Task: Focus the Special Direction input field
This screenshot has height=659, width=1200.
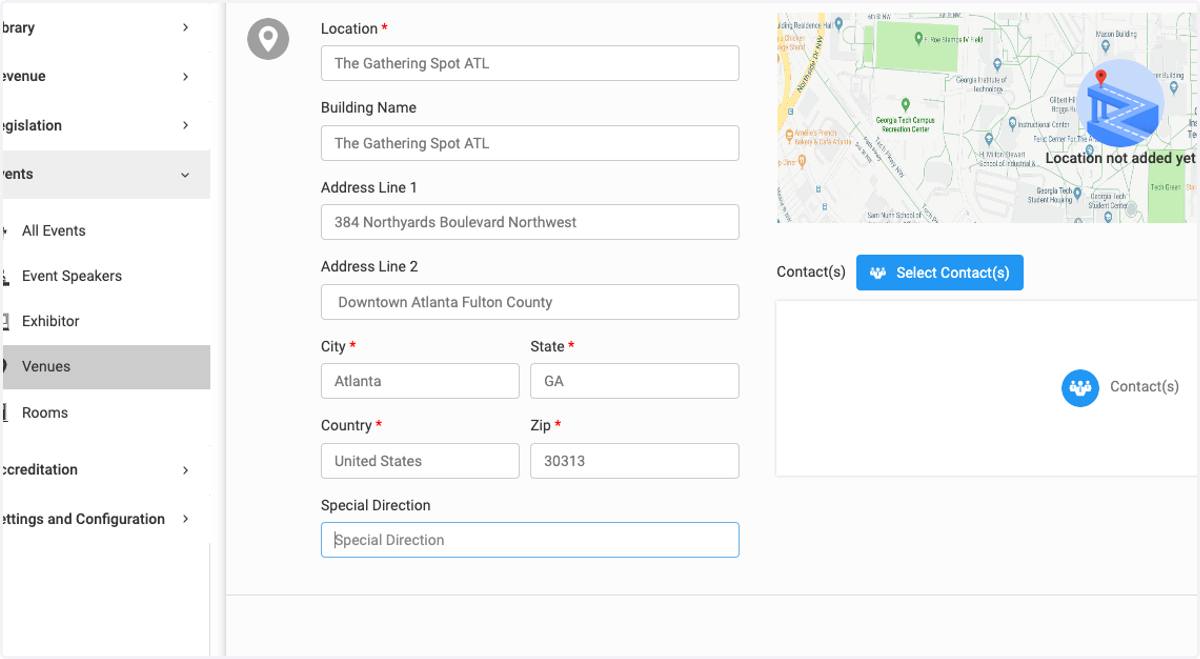Action: (530, 540)
